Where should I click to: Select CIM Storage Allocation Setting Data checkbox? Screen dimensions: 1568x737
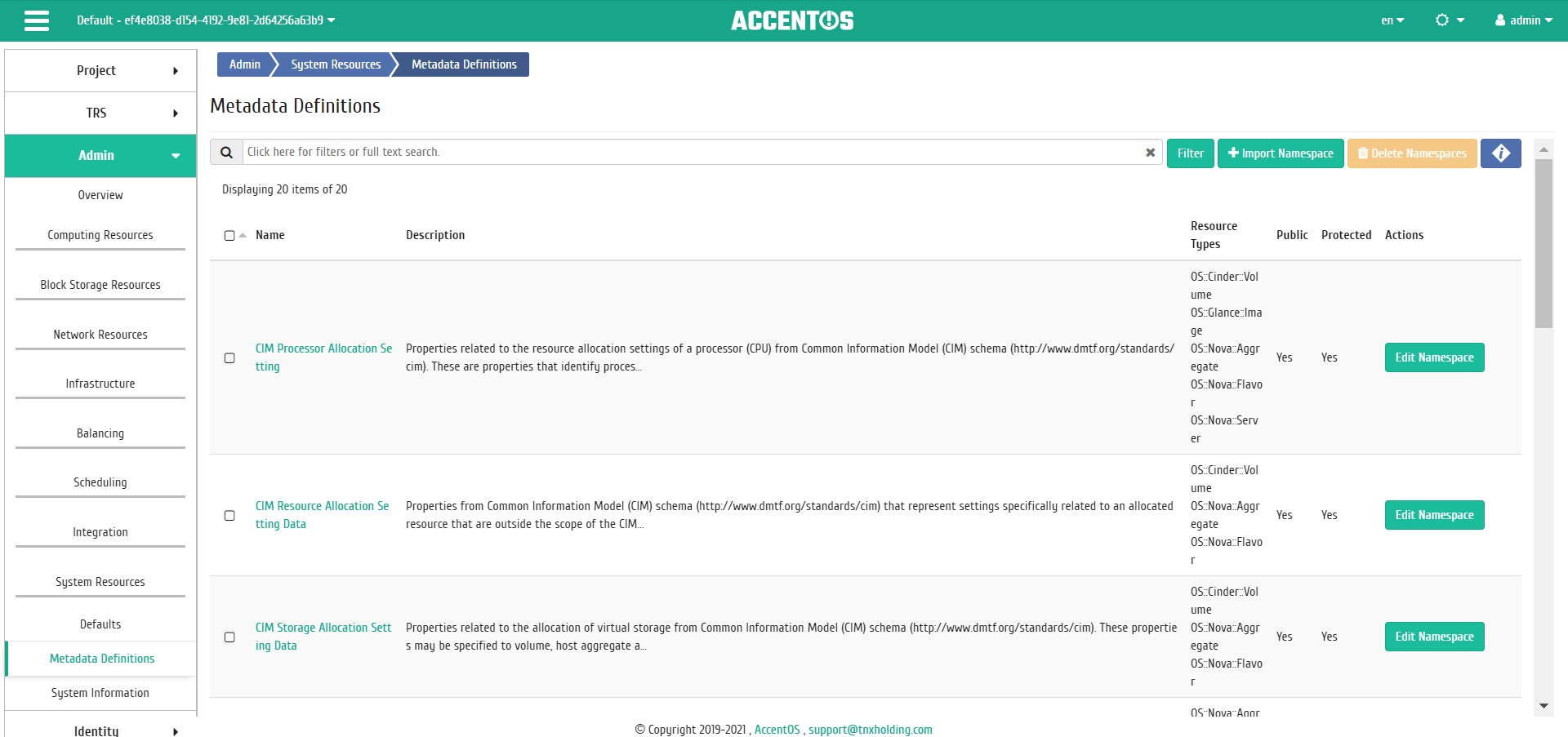229,637
